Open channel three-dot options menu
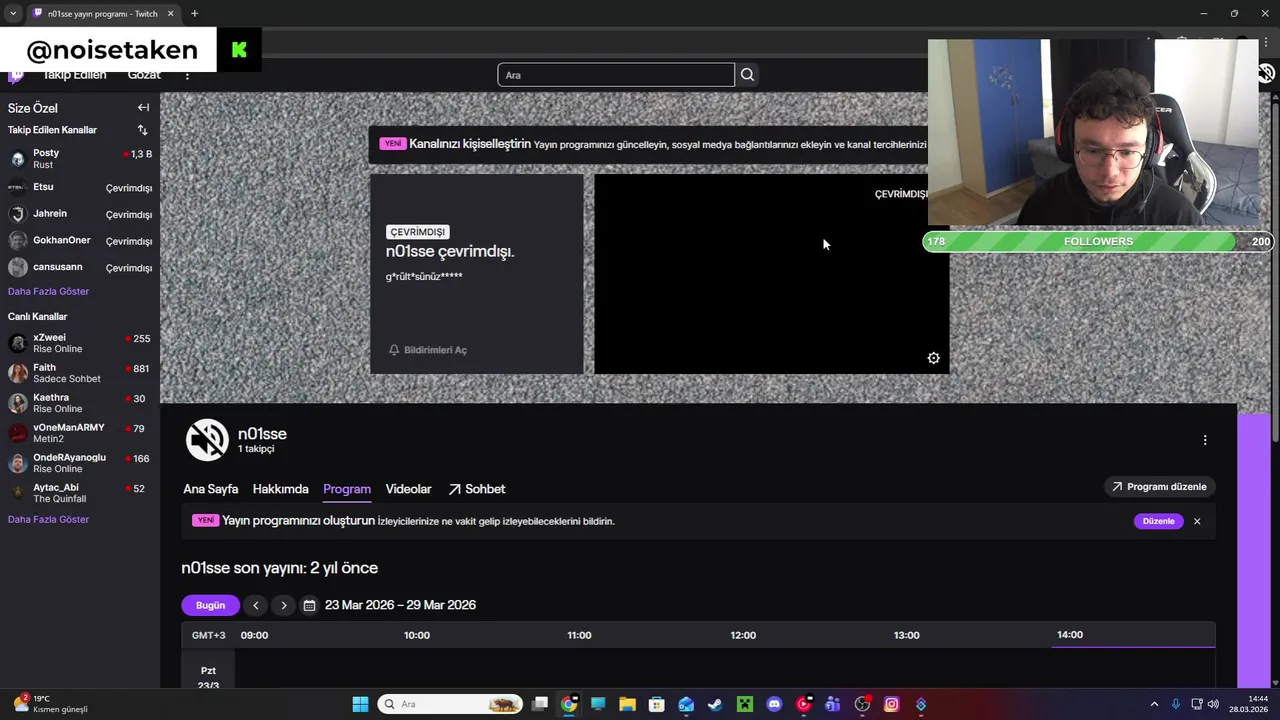This screenshot has width=1280, height=720. point(1205,440)
